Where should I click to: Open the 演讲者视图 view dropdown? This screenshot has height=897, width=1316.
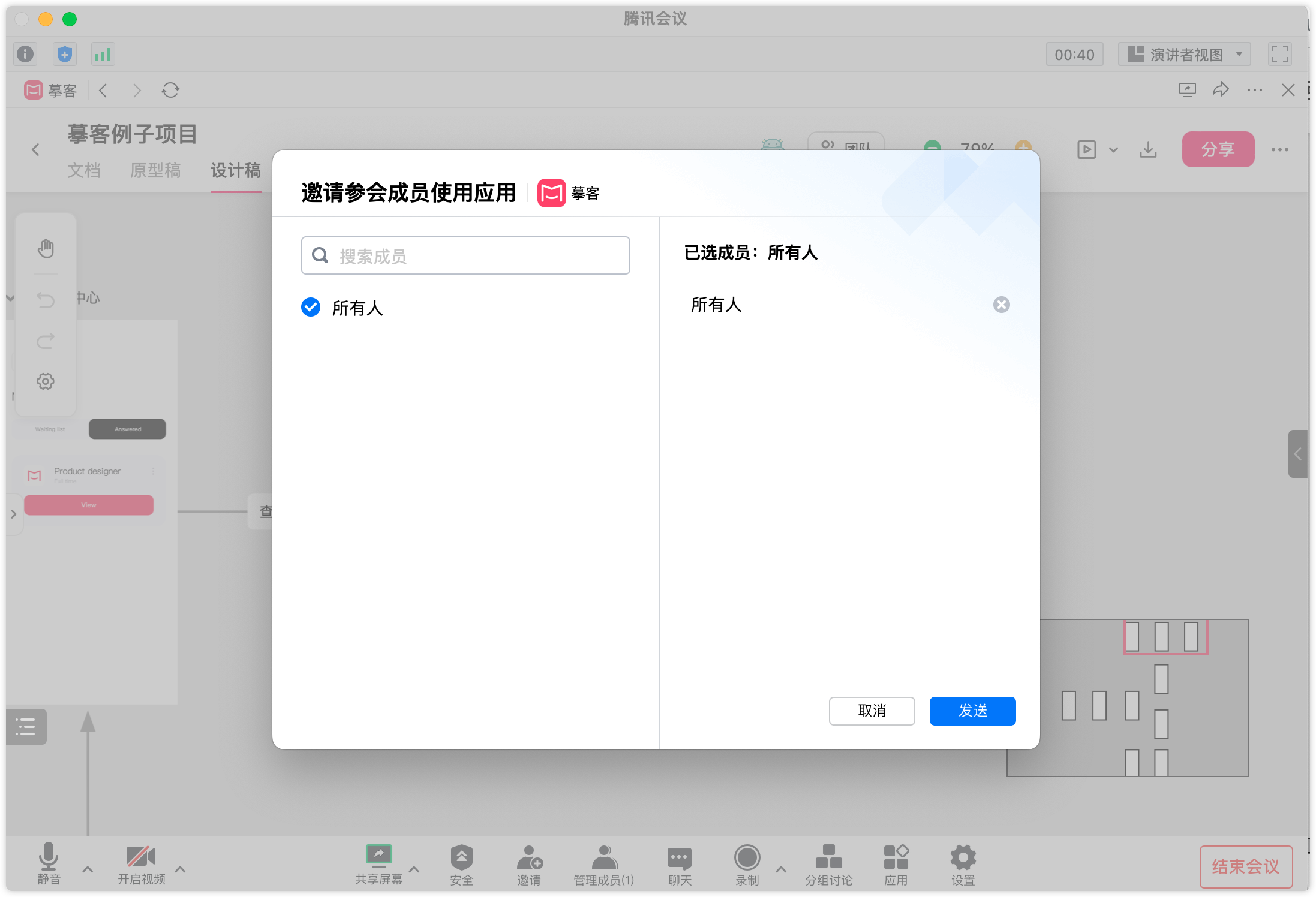(1184, 55)
